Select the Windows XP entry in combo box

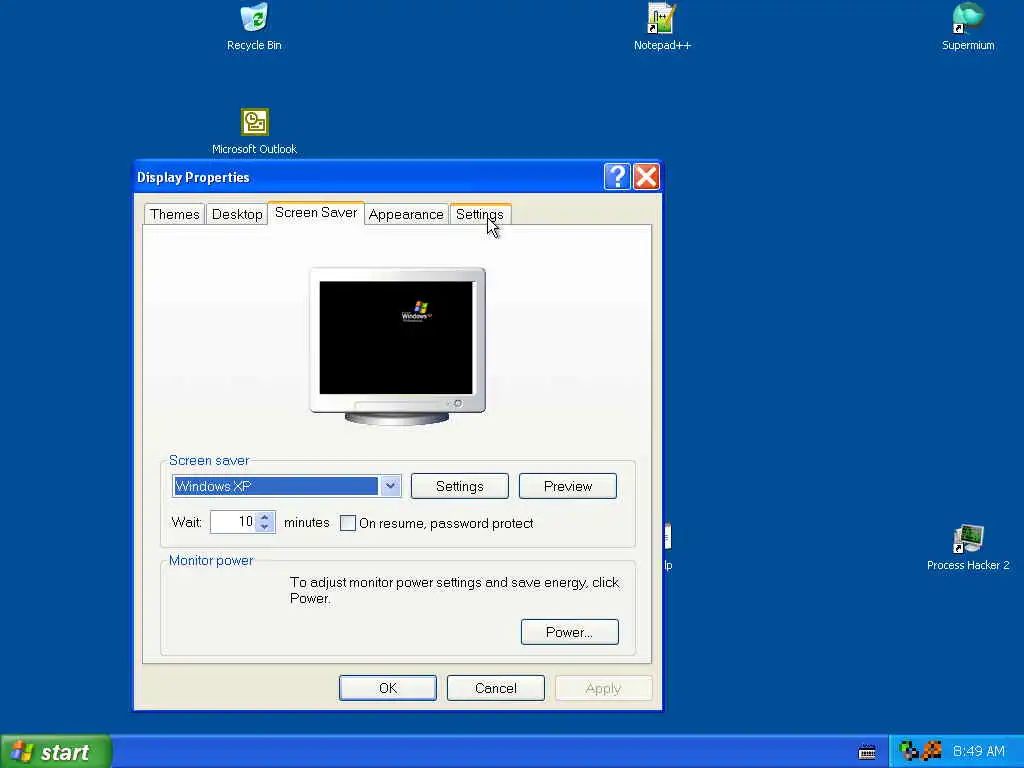click(x=276, y=486)
